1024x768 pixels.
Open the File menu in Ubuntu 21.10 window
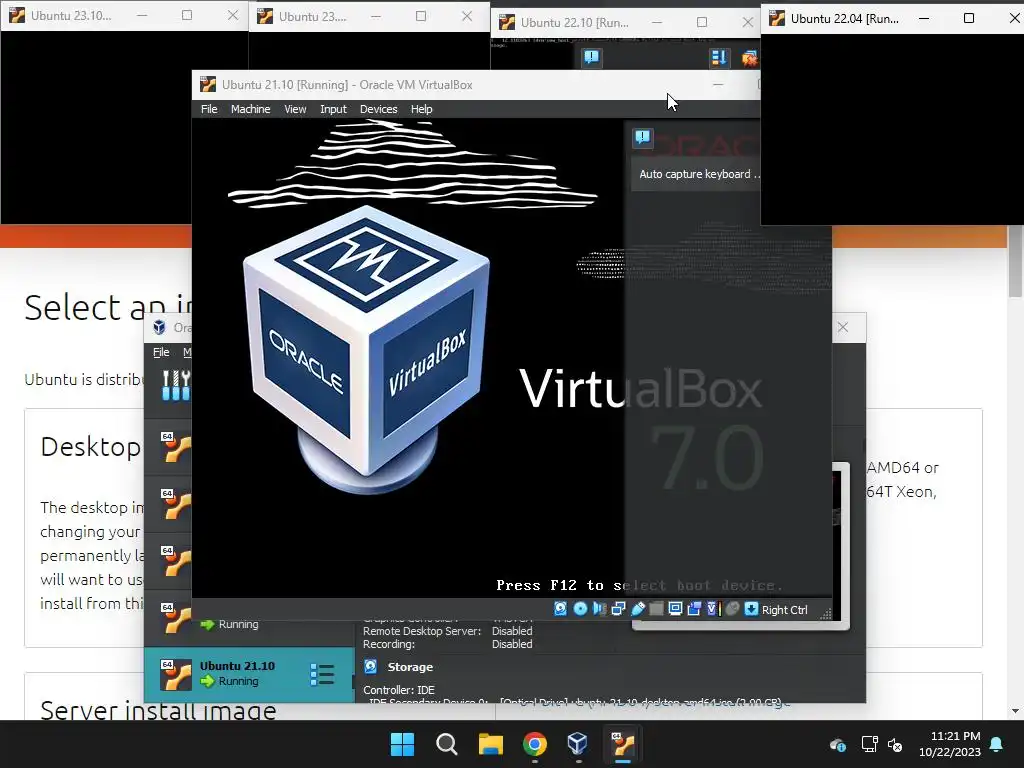click(209, 109)
